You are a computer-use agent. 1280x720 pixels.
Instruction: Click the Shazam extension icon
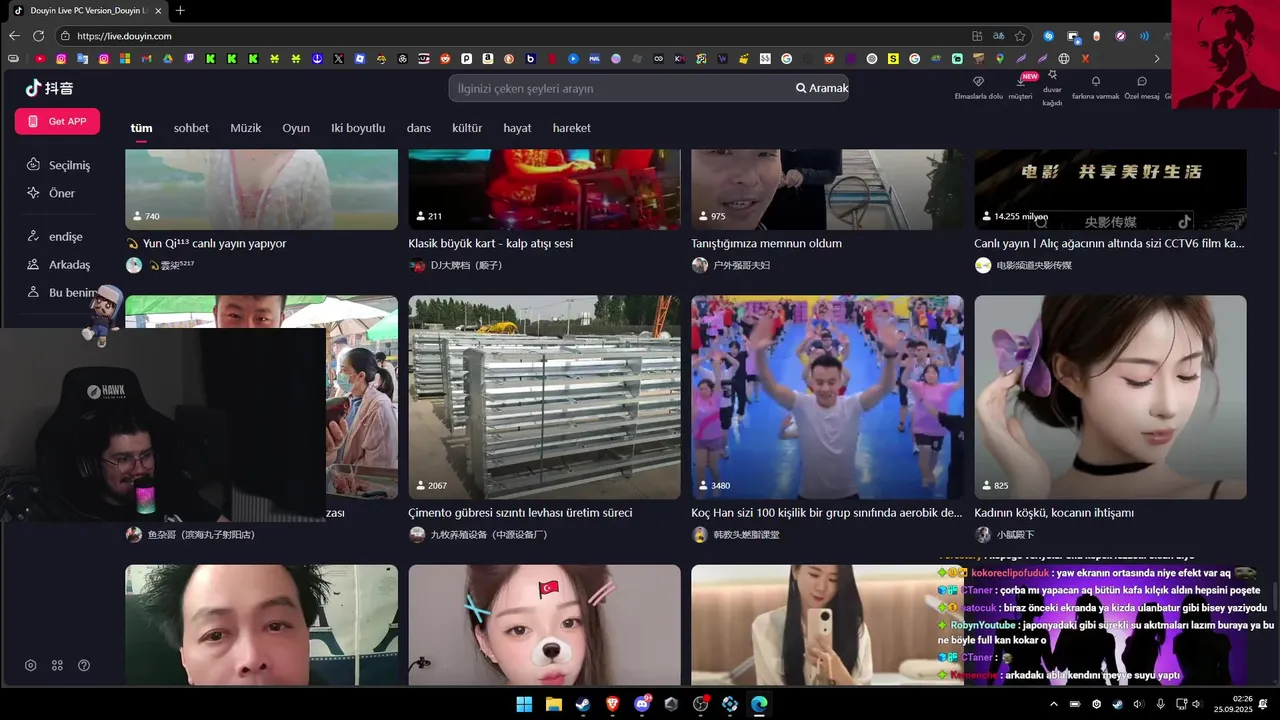pos(1048,36)
